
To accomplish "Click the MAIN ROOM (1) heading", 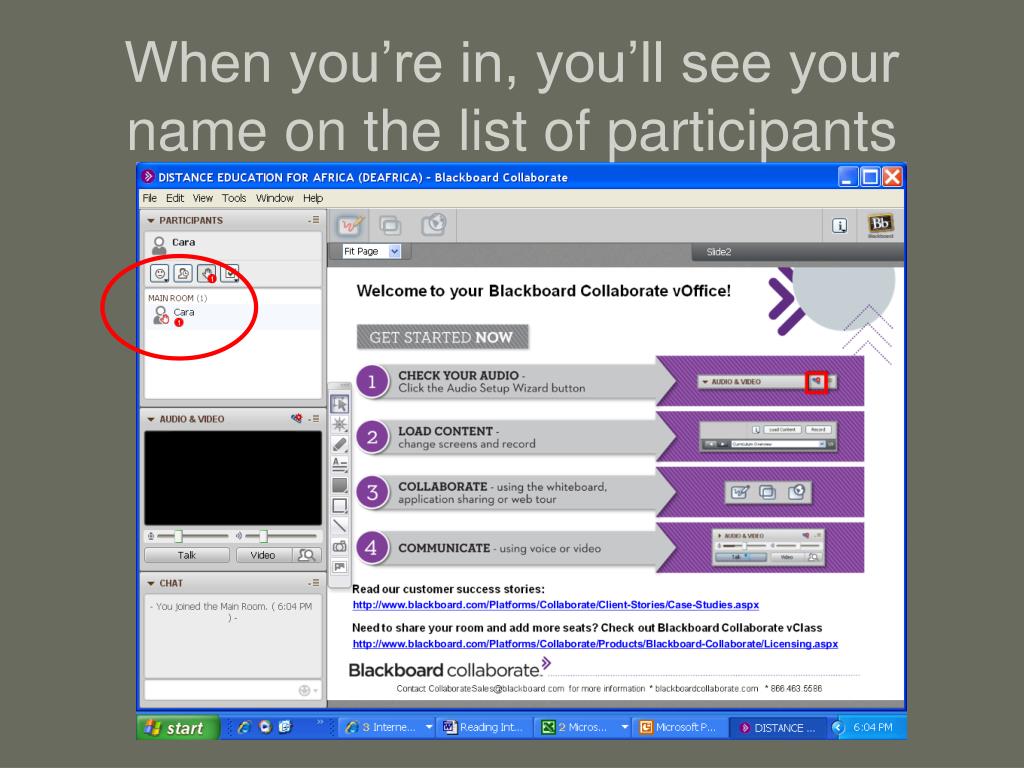I will 177,298.
